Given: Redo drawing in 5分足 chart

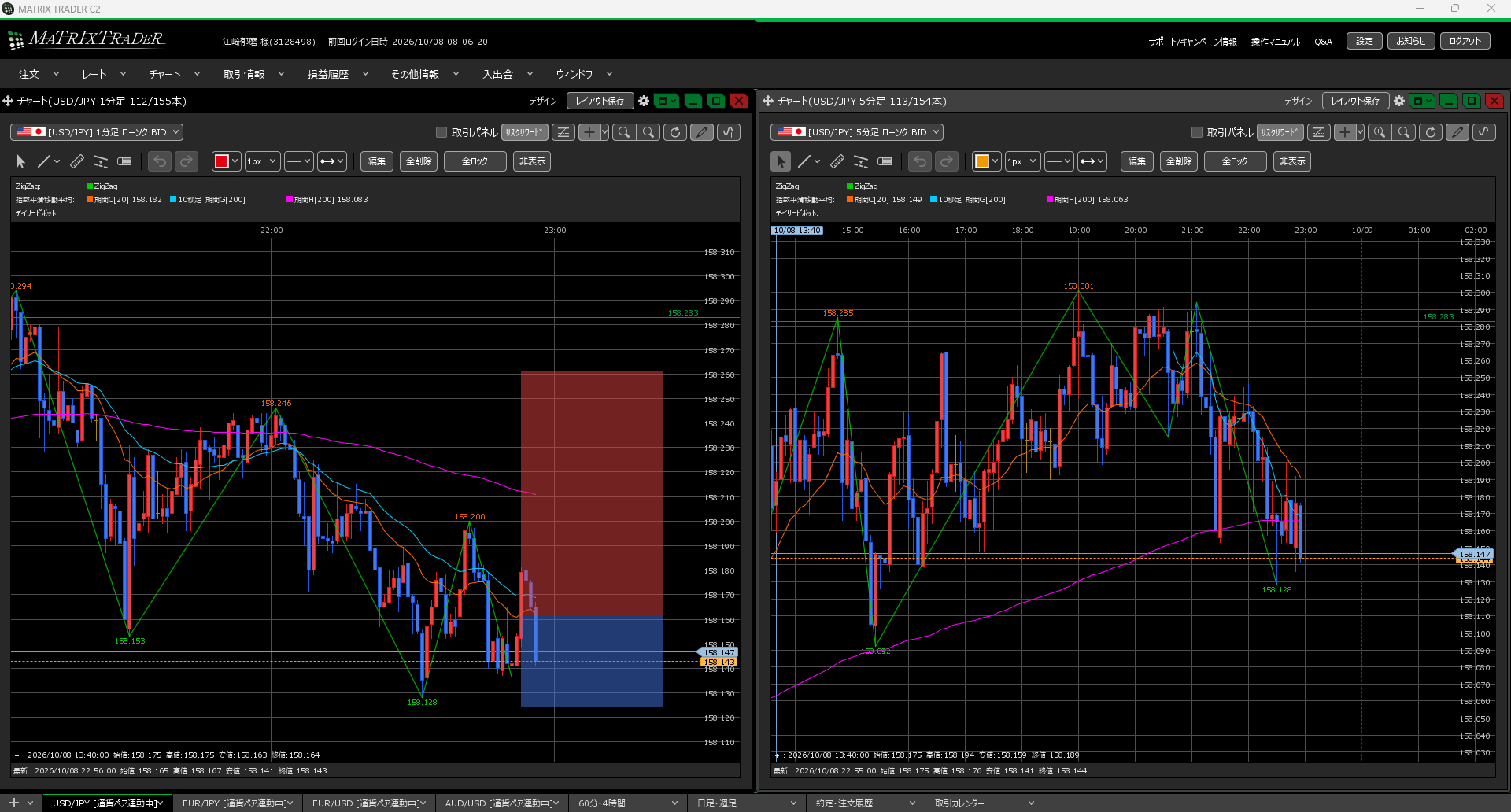Looking at the screenshot, I should tap(947, 161).
